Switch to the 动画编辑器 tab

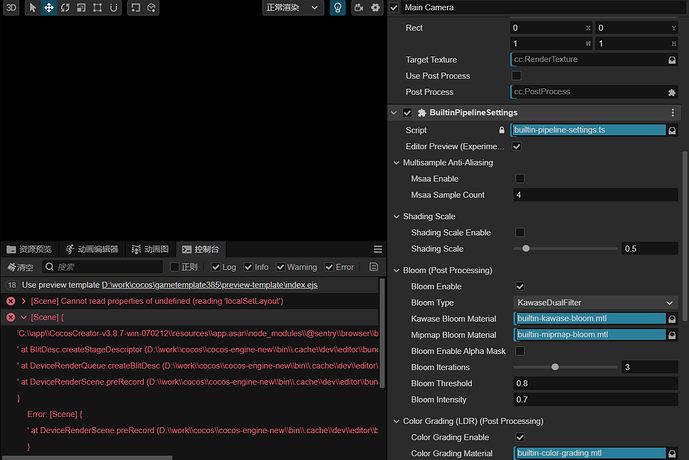(x=92, y=249)
